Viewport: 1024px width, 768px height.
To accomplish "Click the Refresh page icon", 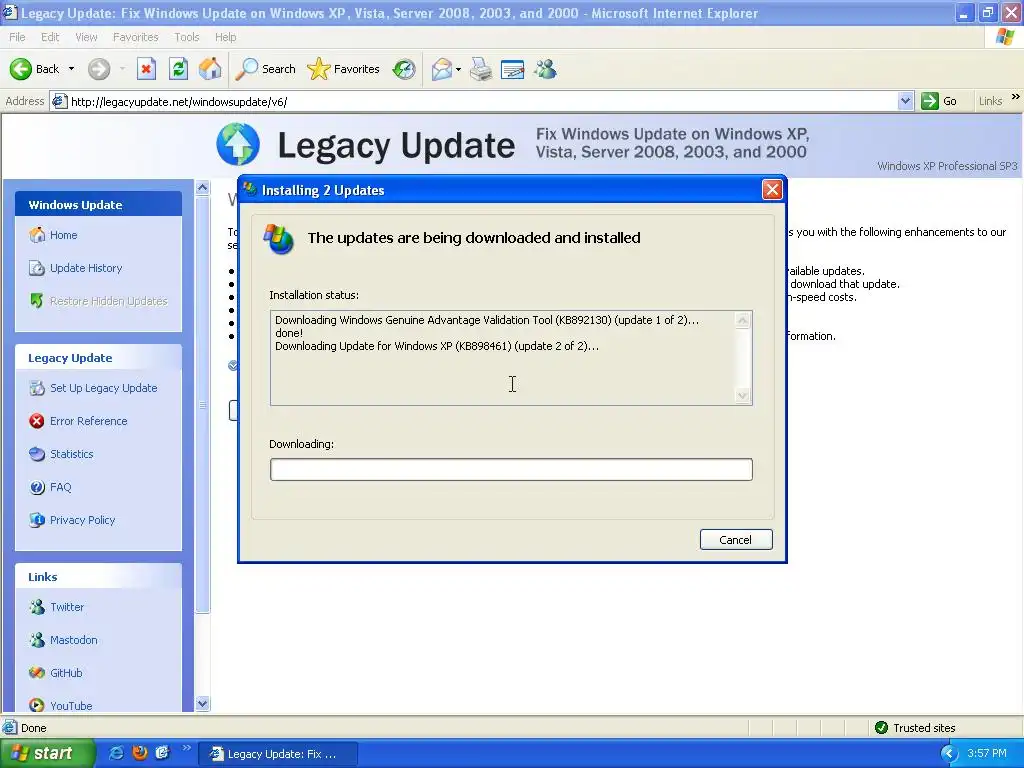I will [178, 69].
